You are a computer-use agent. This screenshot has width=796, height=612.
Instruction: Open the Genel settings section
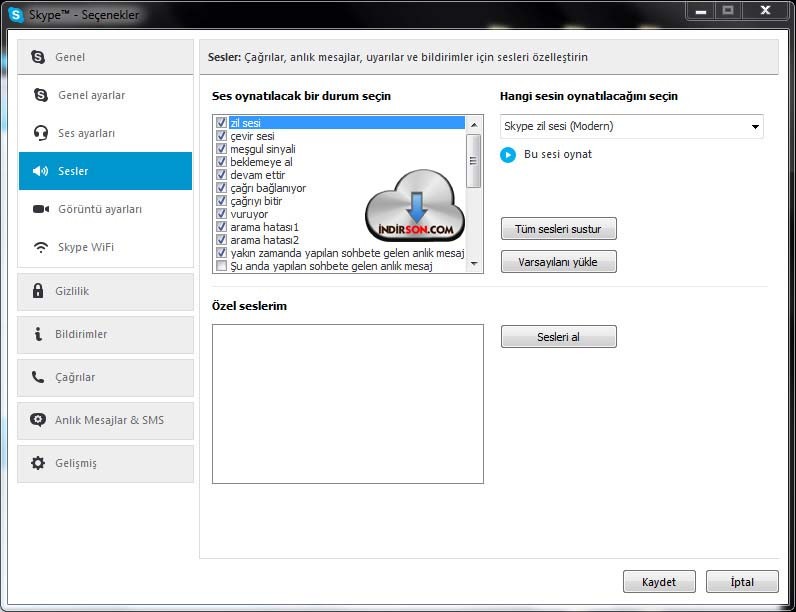coord(106,57)
